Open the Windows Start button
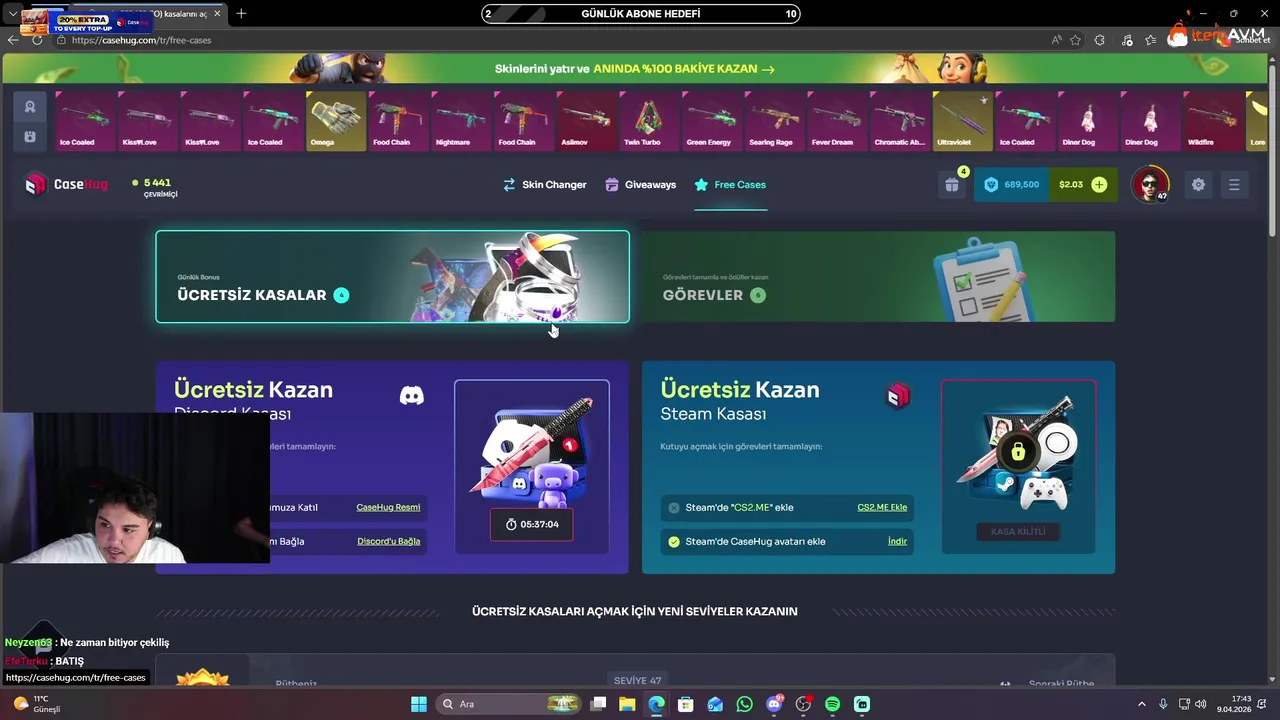The width and height of the screenshot is (1280, 720). [419, 704]
